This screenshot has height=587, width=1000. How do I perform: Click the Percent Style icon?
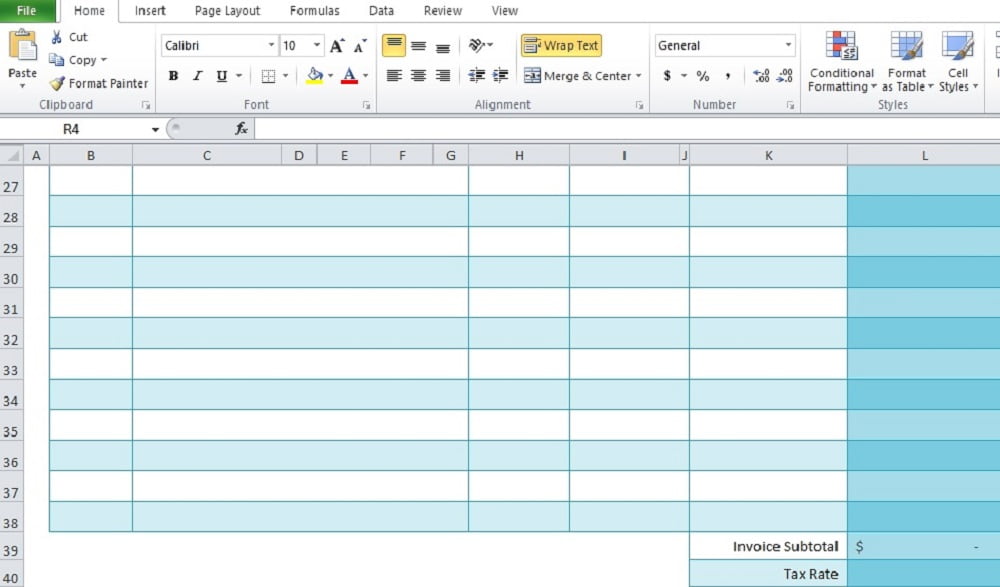click(x=703, y=76)
